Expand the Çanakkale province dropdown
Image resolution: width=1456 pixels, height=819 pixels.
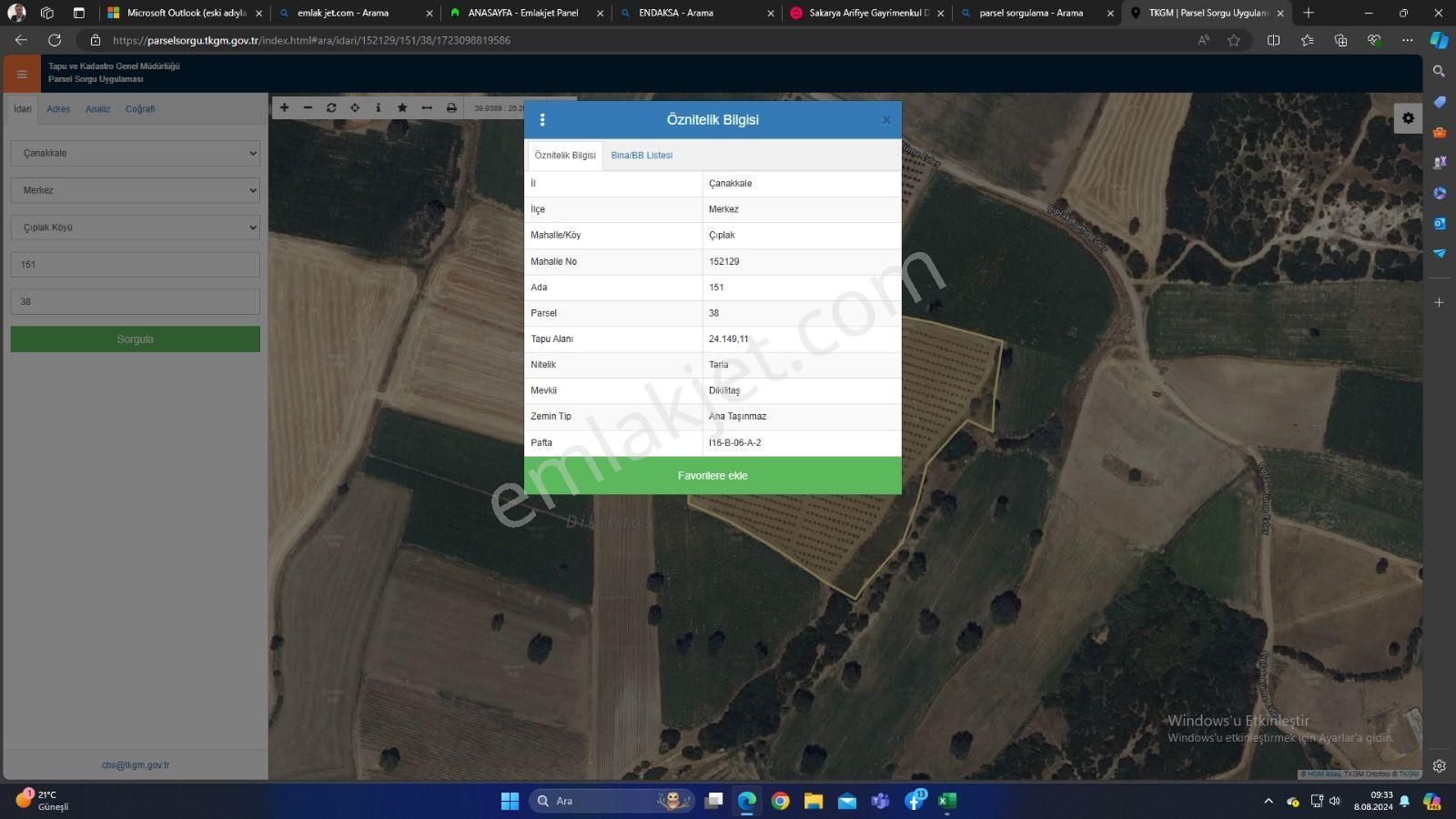pyautogui.click(x=136, y=153)
